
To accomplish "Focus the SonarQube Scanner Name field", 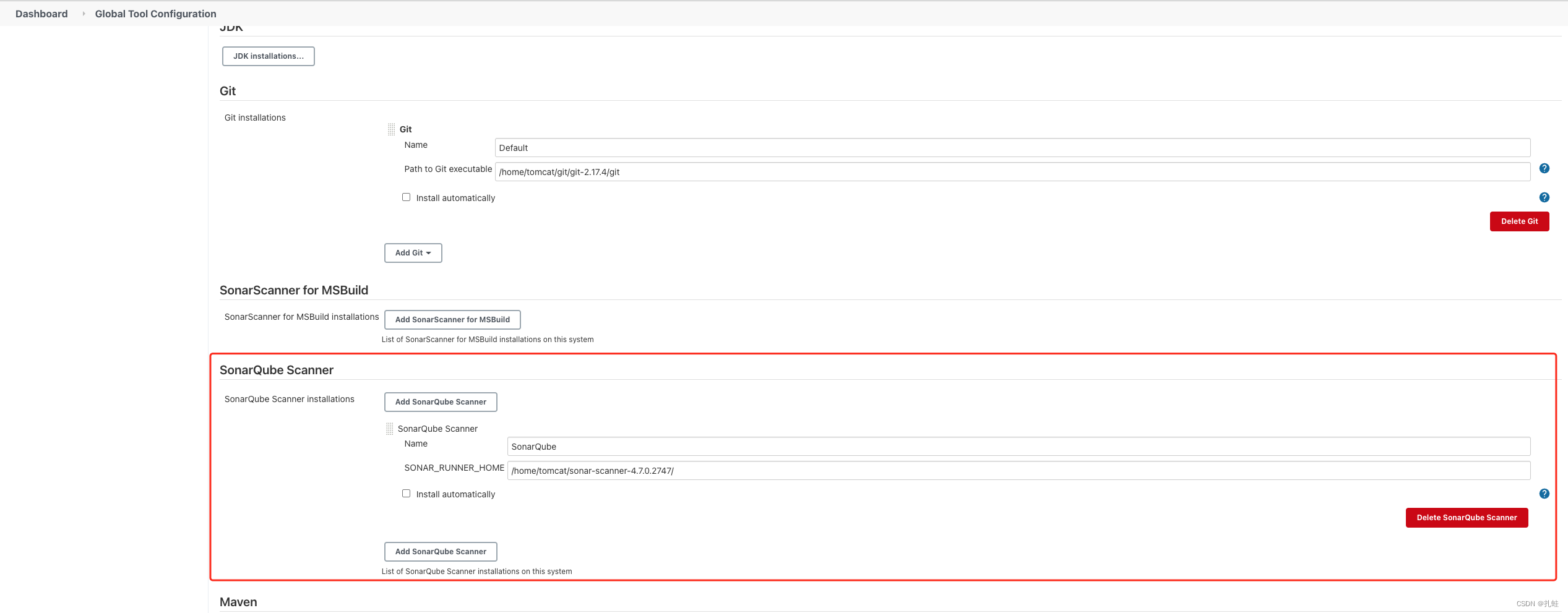I will [1019, 447].
